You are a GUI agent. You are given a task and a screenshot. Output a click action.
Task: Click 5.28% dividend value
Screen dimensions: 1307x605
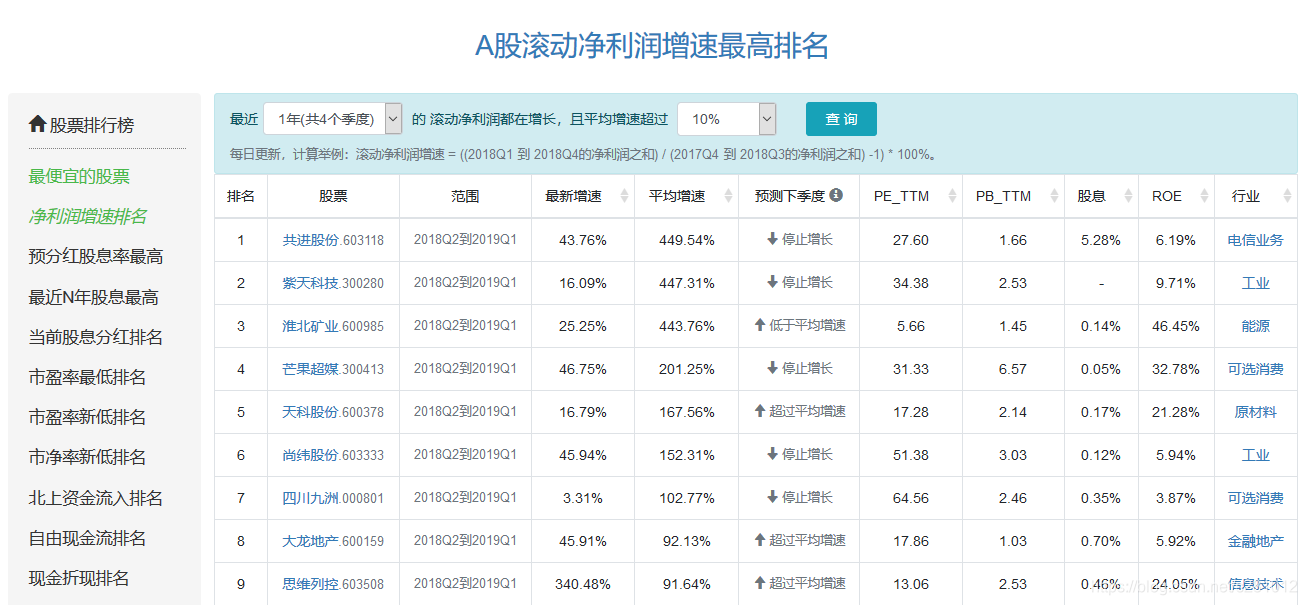point(1101,240)
